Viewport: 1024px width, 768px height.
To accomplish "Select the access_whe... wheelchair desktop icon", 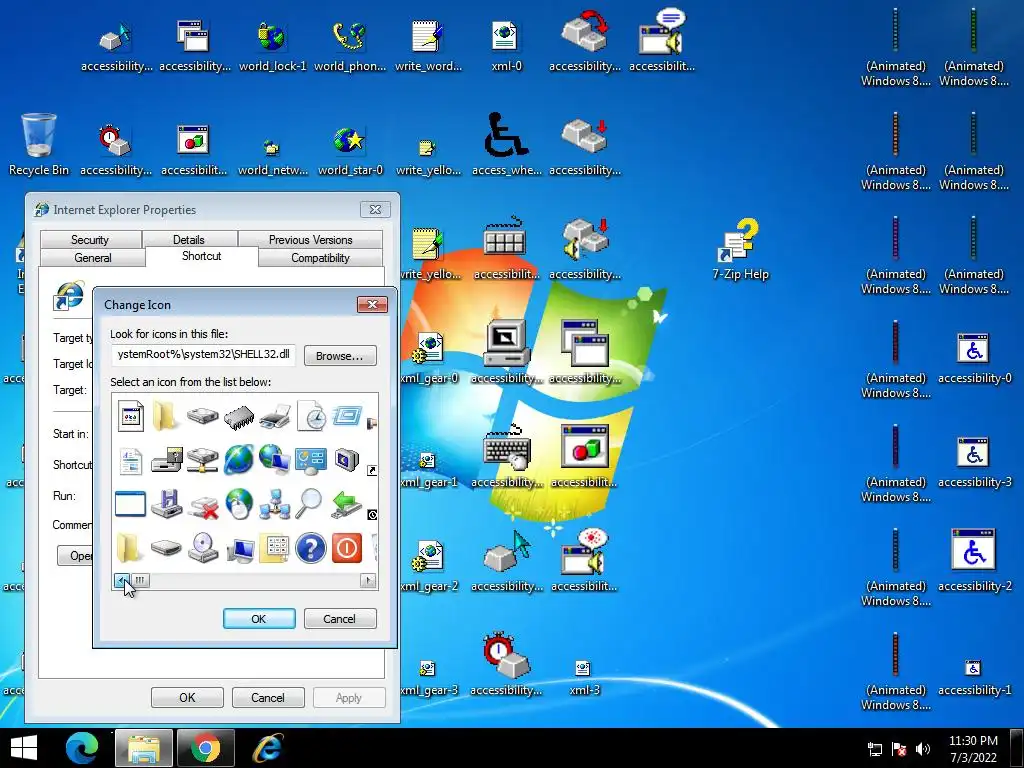I will (506, 144).
